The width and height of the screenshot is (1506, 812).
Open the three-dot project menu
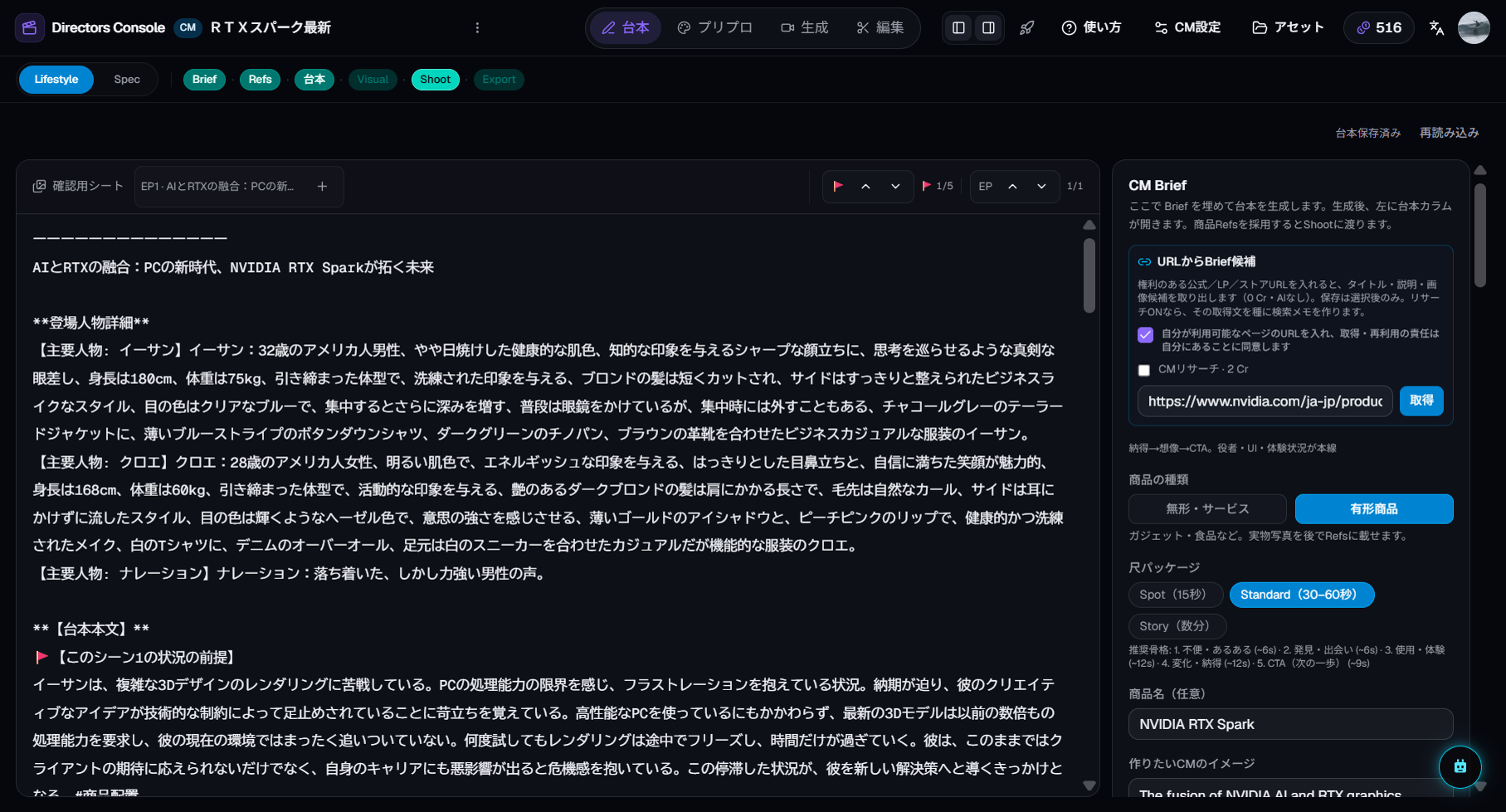pyautogui.click(x=477, y=27)
